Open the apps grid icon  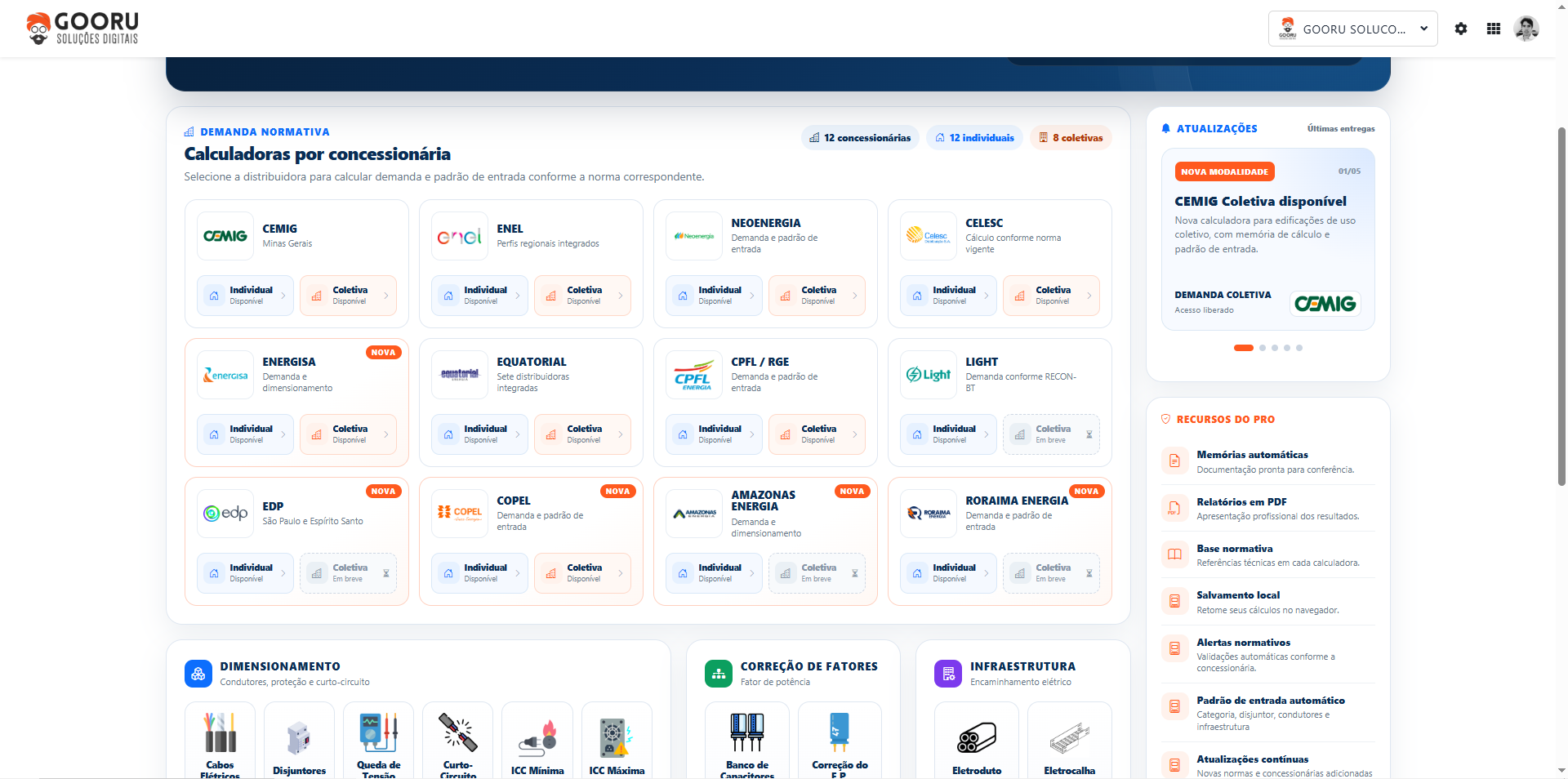point(1494,29)
